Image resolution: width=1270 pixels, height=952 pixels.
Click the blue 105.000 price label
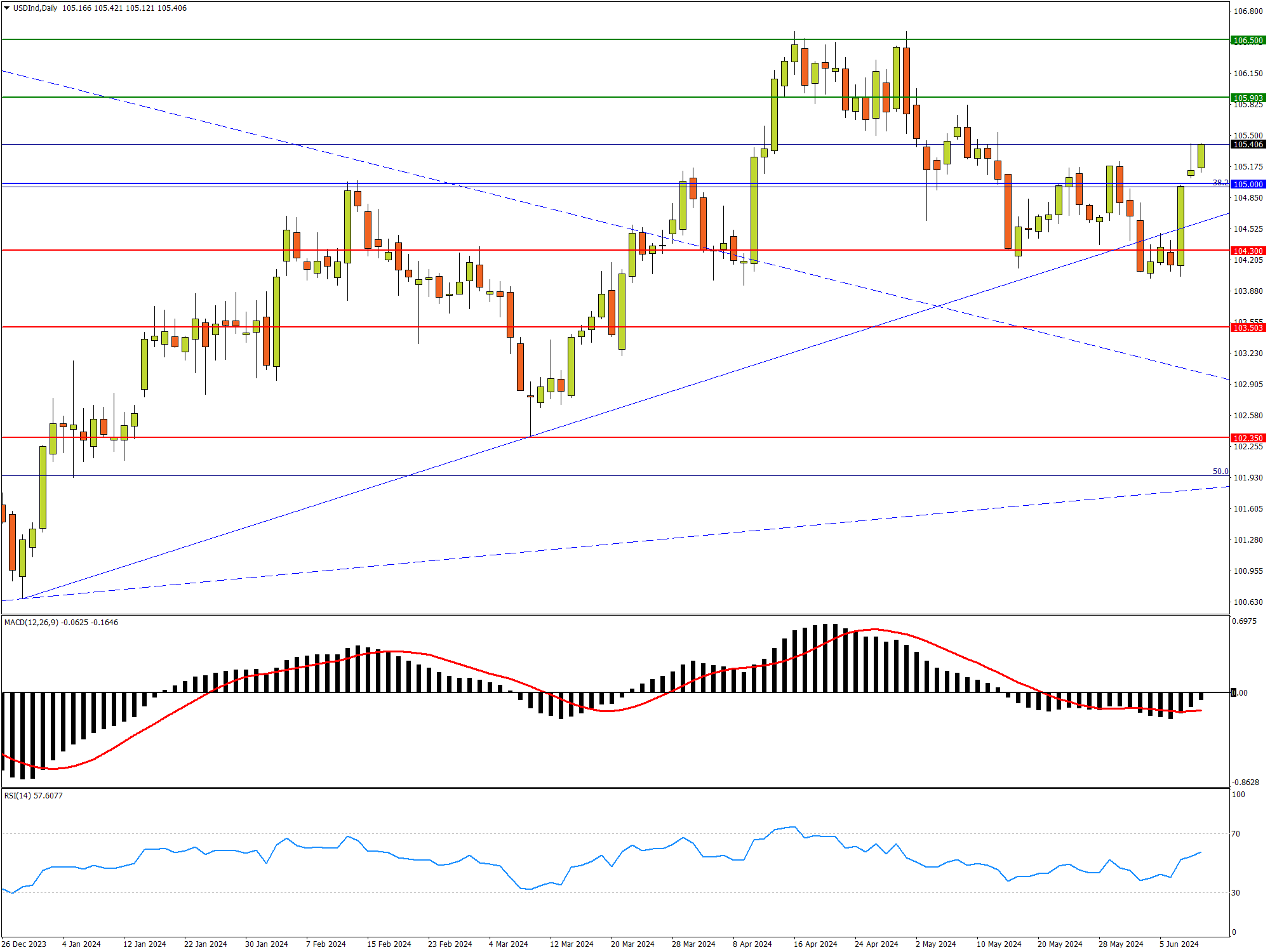[x=1248, y=184]
